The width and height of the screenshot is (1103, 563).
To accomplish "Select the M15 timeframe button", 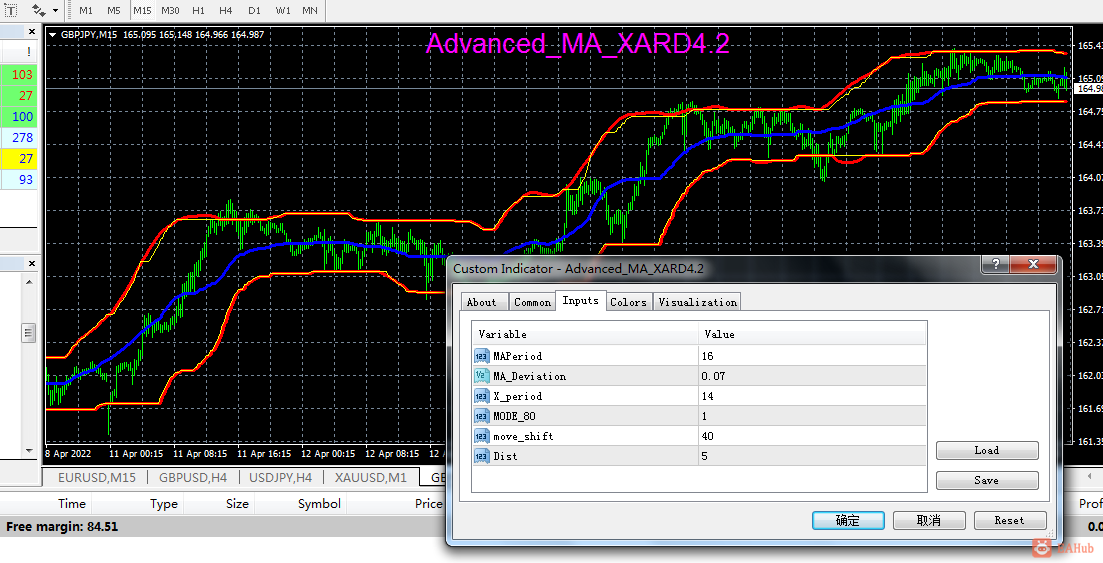I will point(142,11).
